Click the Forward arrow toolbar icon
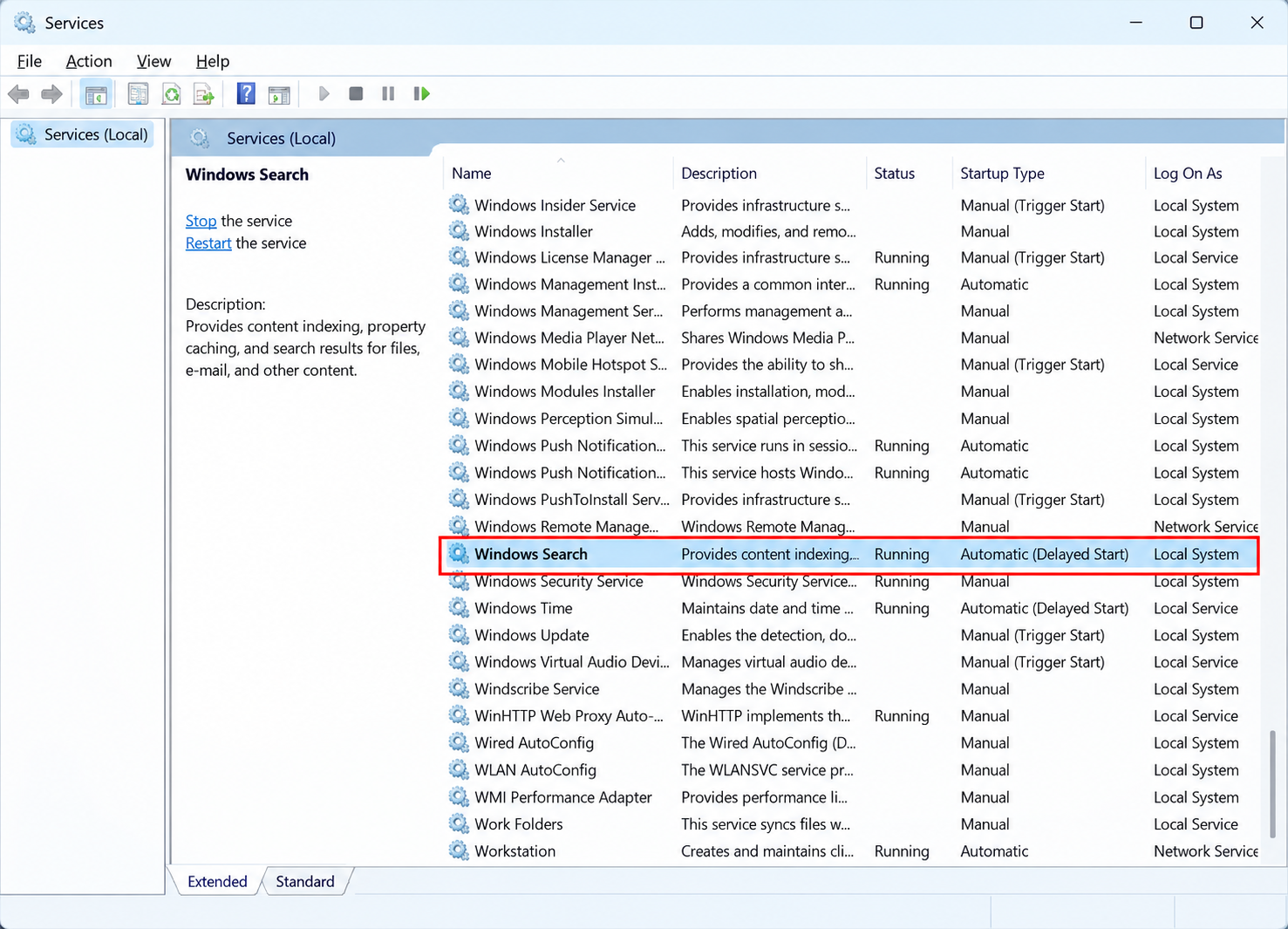1288x929 pixels. tap(51, 93)
